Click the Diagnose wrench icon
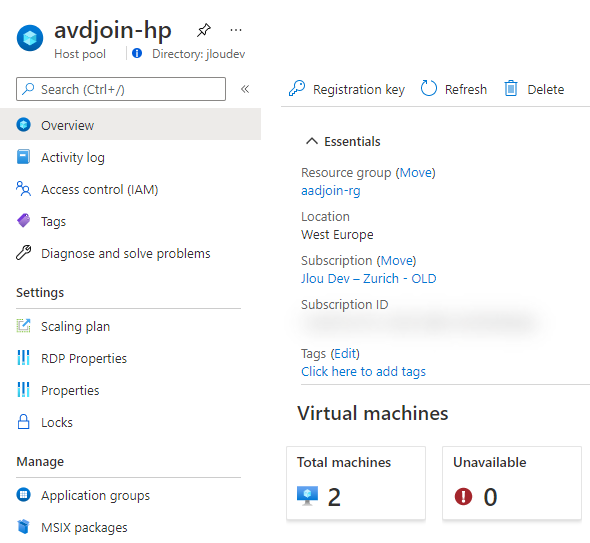 coord(23,252)
